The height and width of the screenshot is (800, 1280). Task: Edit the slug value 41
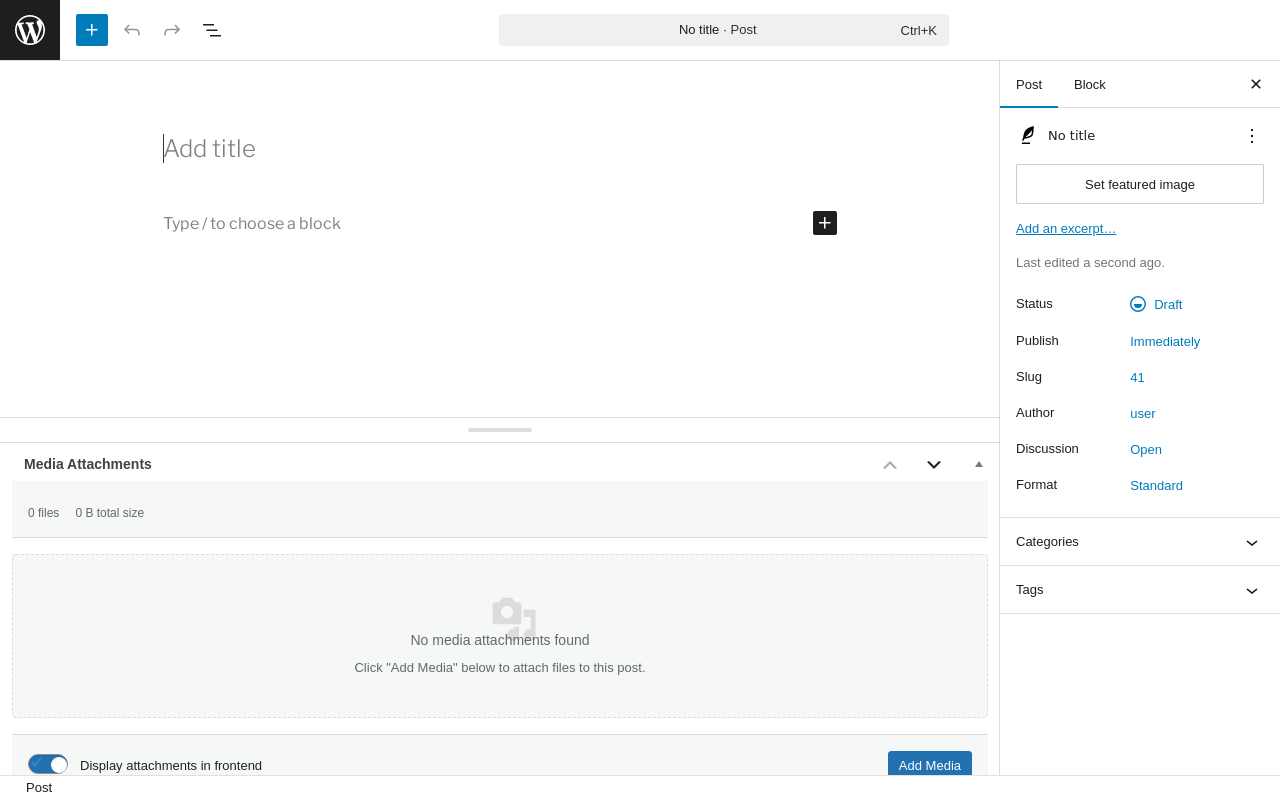point(1137,377)
